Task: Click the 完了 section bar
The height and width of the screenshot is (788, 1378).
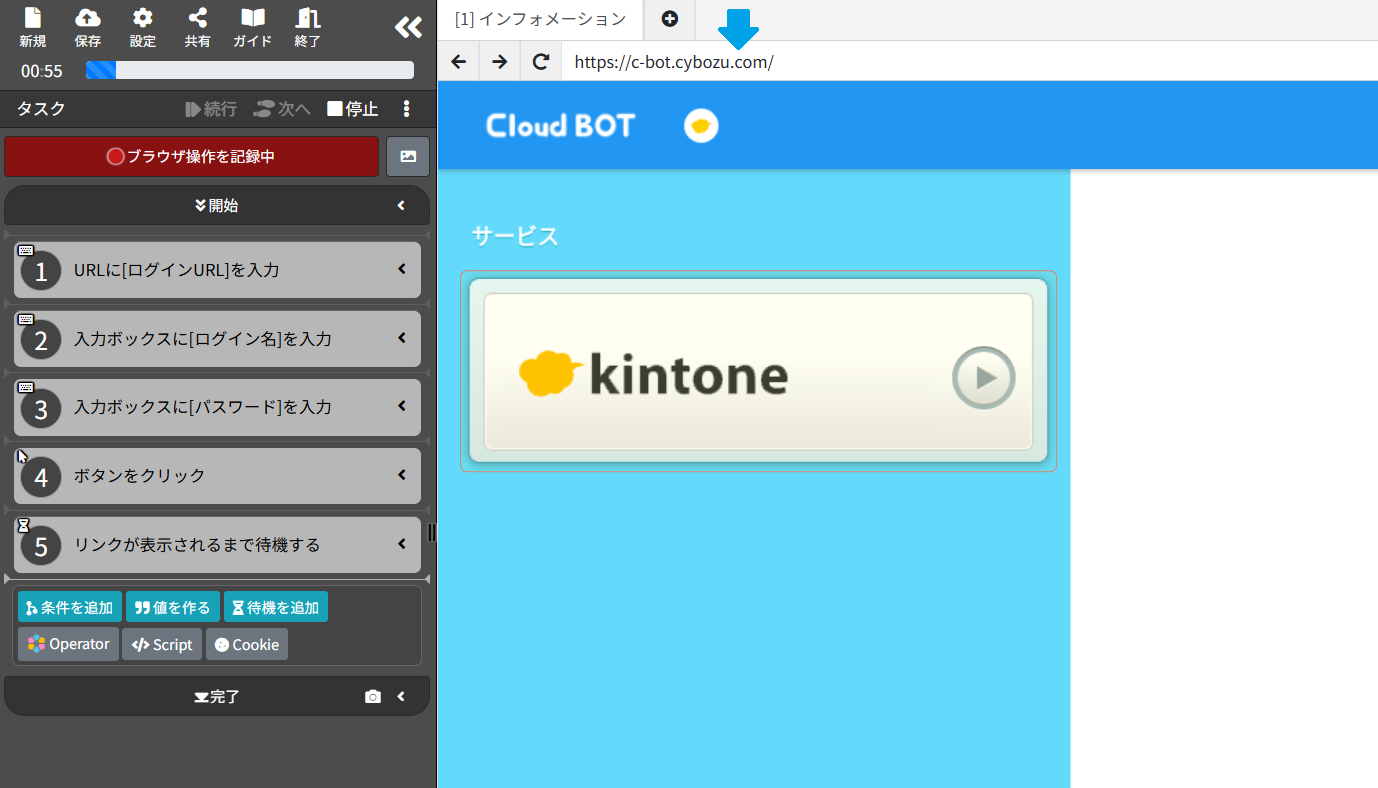Action: click(x=217, y=696)
